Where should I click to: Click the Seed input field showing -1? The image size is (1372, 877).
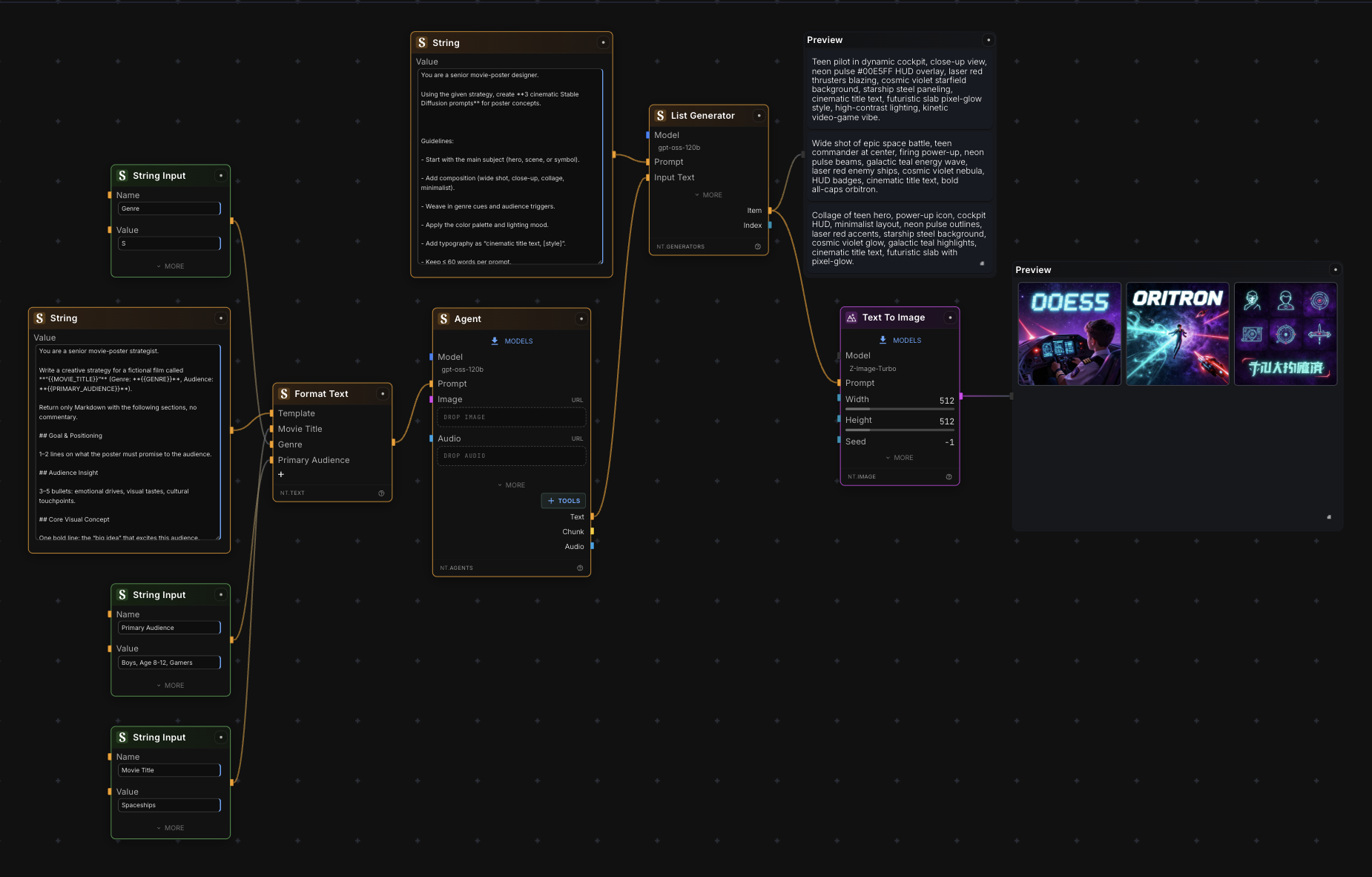tap(942, 441)
